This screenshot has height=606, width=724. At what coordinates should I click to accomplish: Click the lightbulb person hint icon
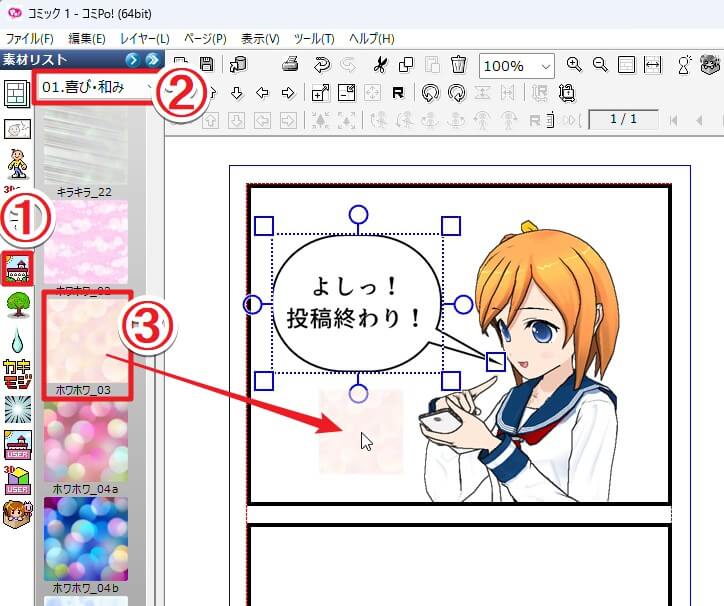684,65
